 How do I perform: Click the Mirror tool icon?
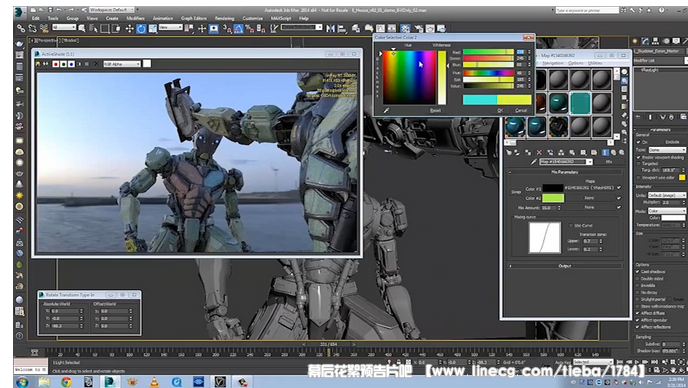click(331, 29)
